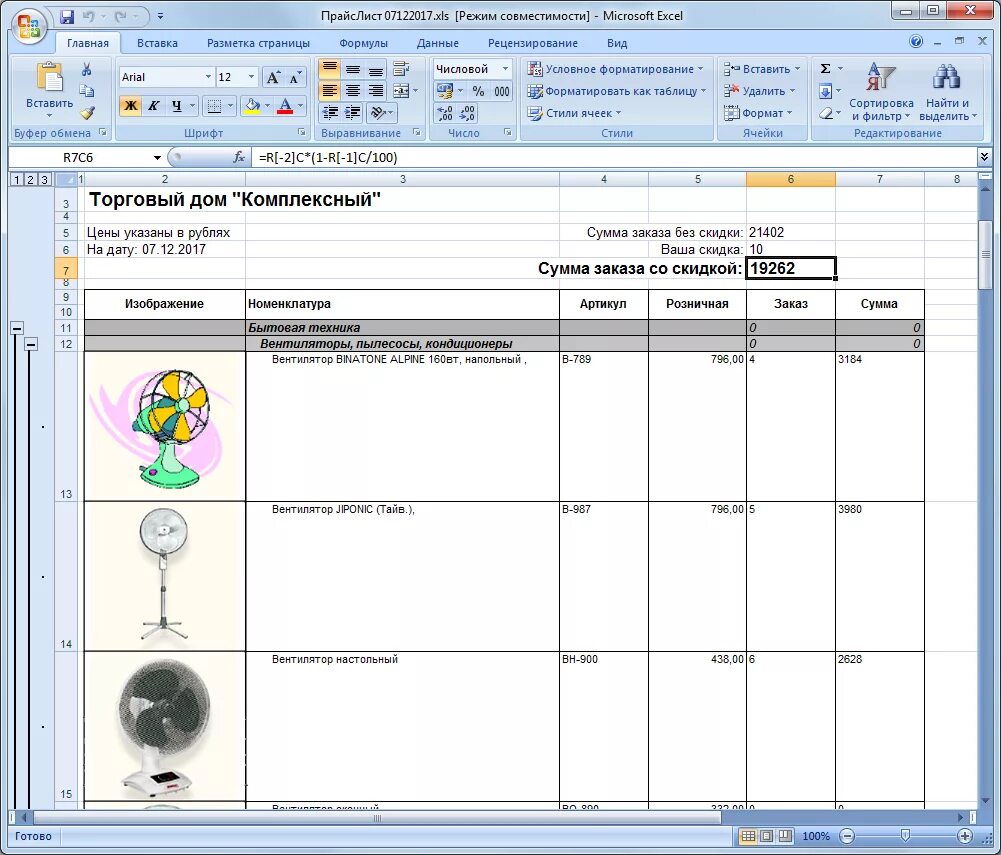Open Условное форматирование dropdown

[x=615, y=68]
